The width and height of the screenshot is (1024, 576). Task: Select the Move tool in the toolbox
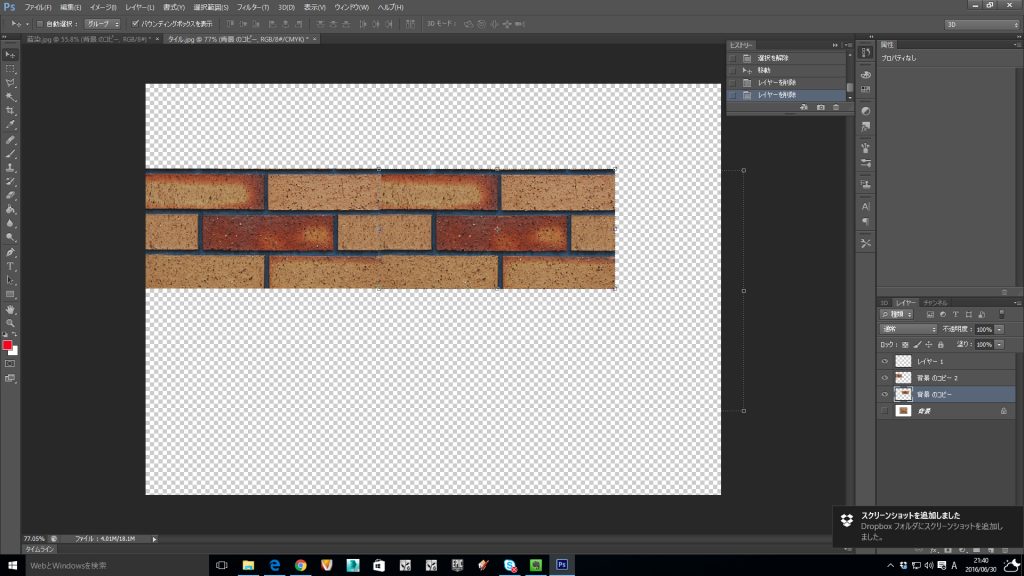coord(11,54)
